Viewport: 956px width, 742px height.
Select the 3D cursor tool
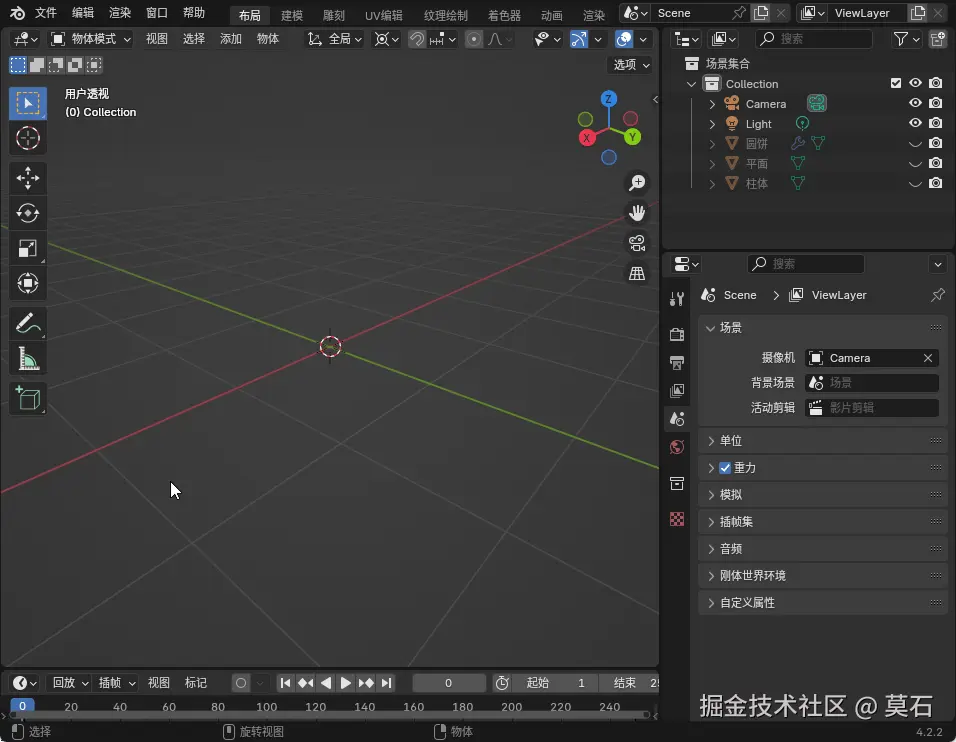pos(28,138)
